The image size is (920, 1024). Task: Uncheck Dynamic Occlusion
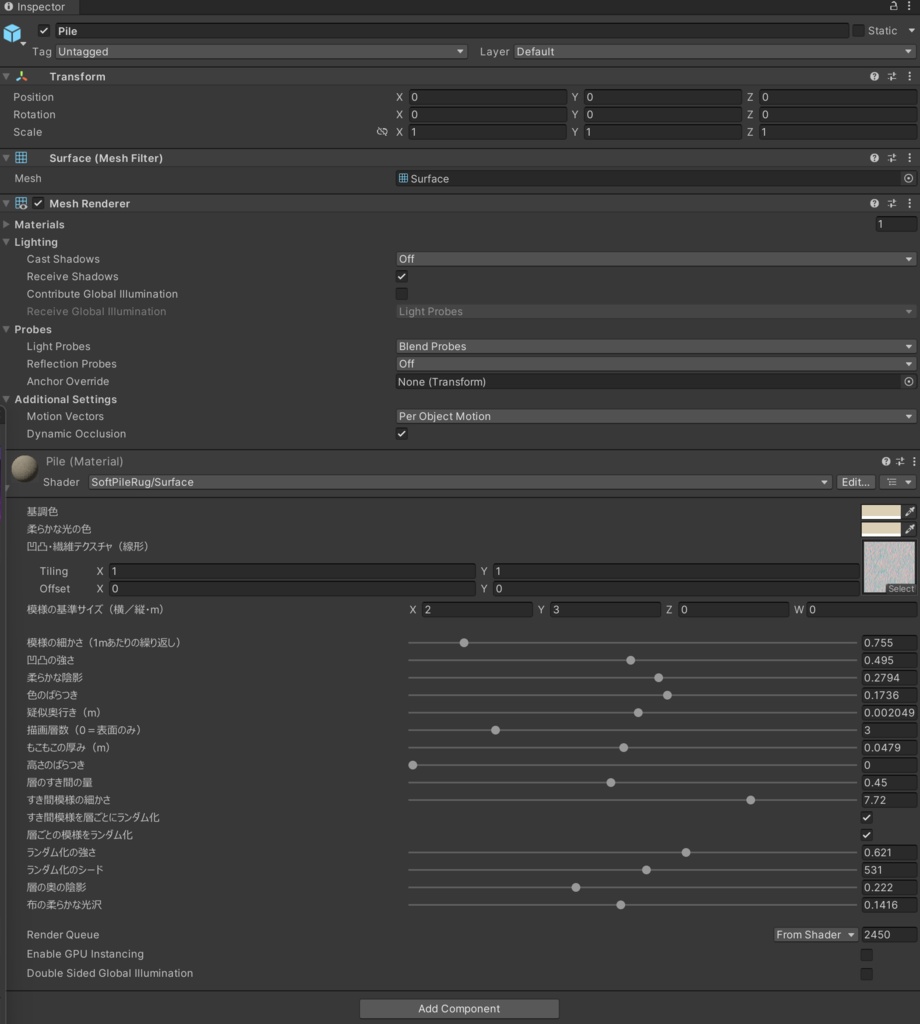click(402, 434)
